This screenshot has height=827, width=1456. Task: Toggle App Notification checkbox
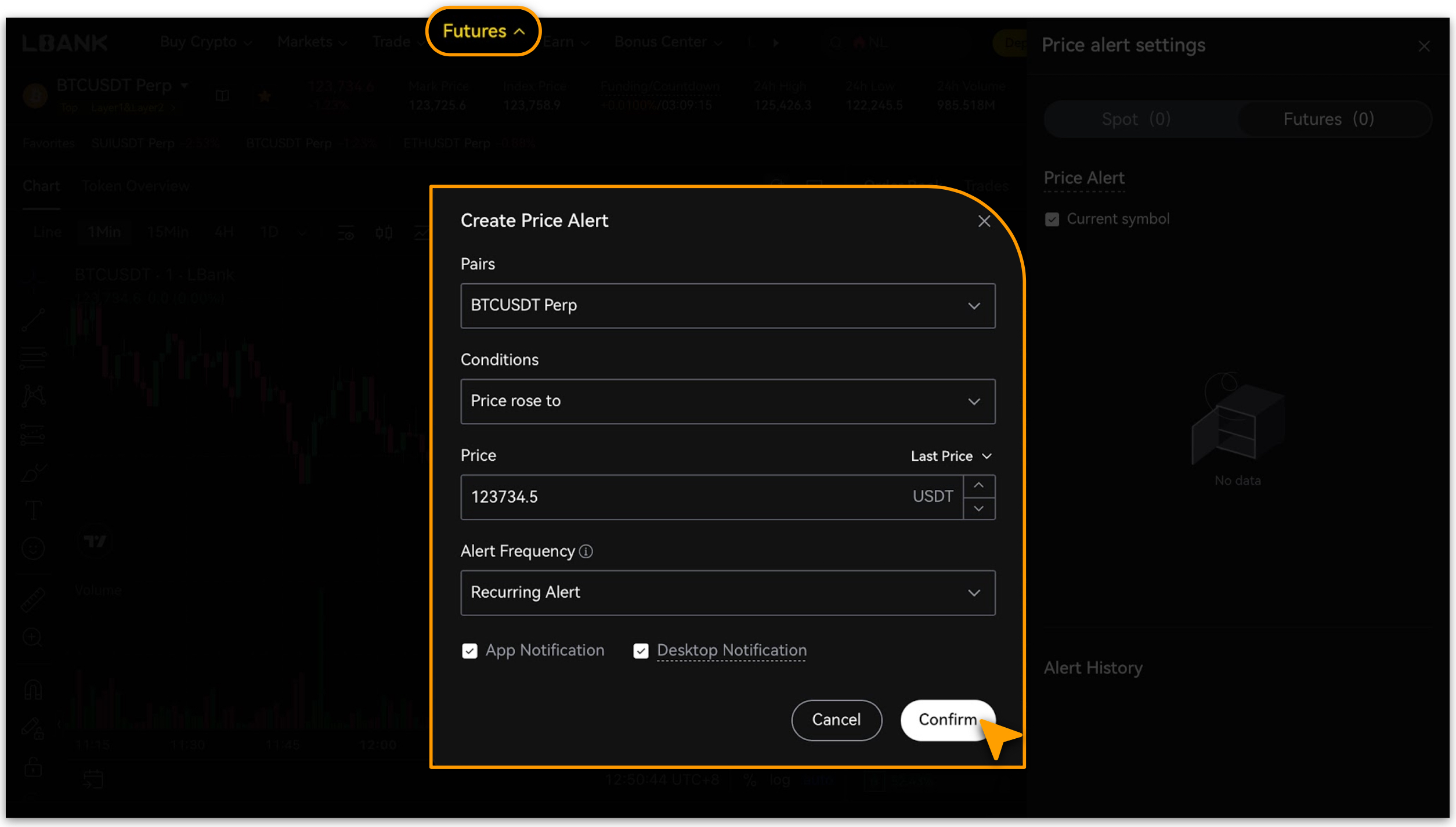pos(469,651)
